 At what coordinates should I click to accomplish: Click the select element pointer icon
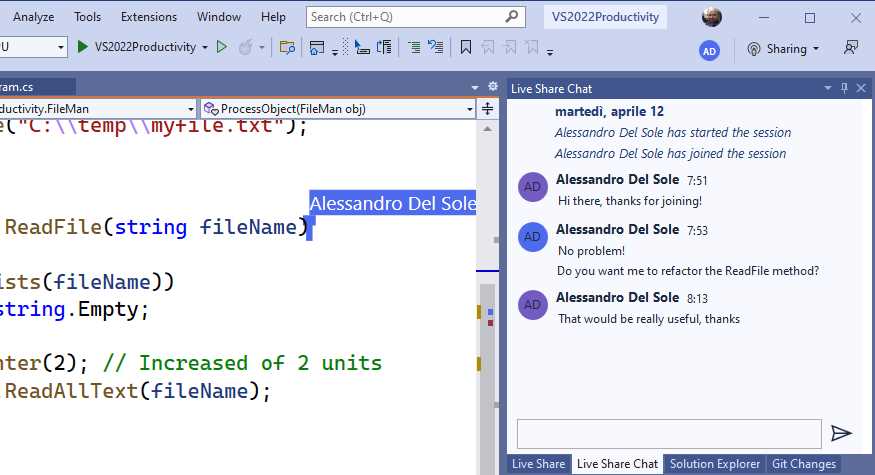(x=362, y=47)
